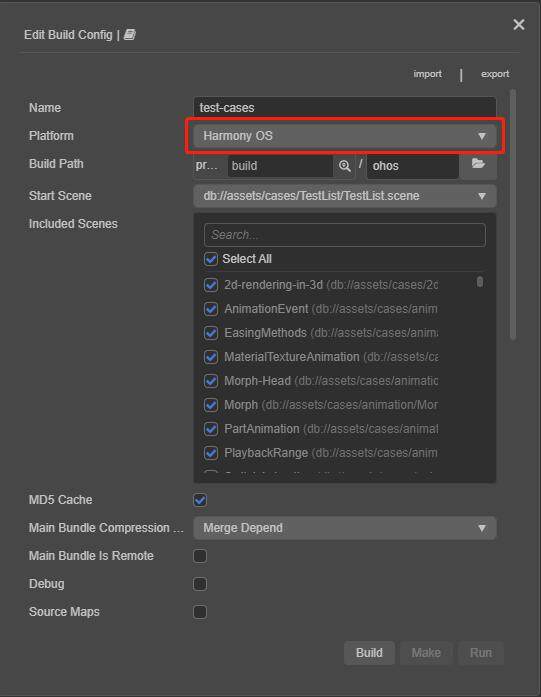This screenshot has width=541, height=697.
Task: Click the import link
Action: click(427, 74)
